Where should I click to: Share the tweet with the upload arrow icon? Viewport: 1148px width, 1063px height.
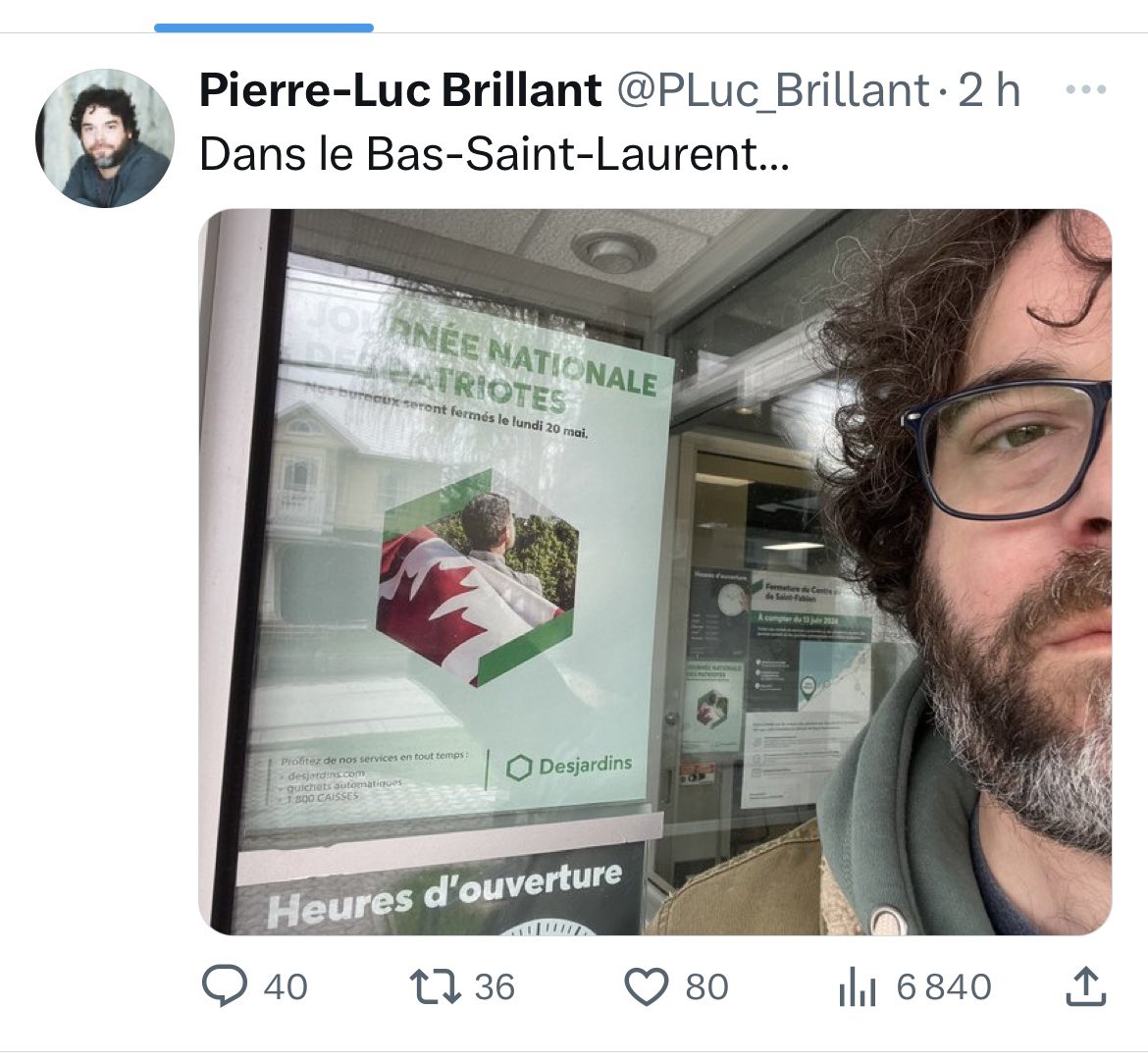click(1085, 986)
